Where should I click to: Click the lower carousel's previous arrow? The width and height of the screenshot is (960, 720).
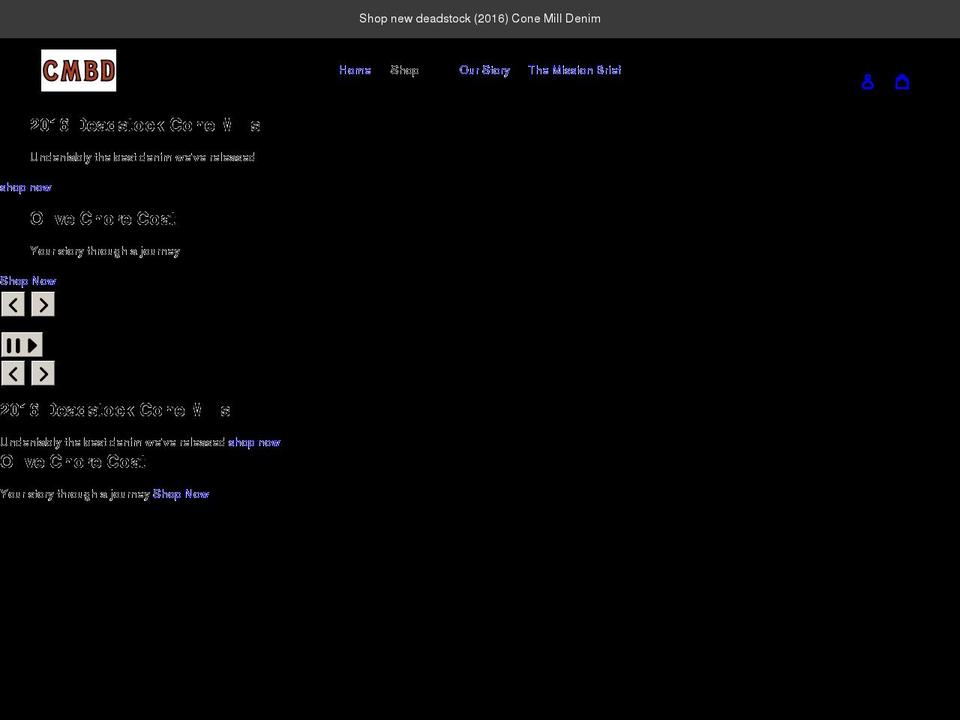pos(13,372)
